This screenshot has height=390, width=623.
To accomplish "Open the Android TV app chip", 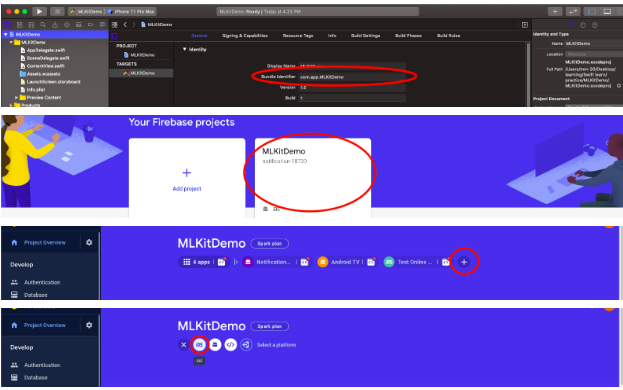I will pyautogui.click(x=347, y=262).
